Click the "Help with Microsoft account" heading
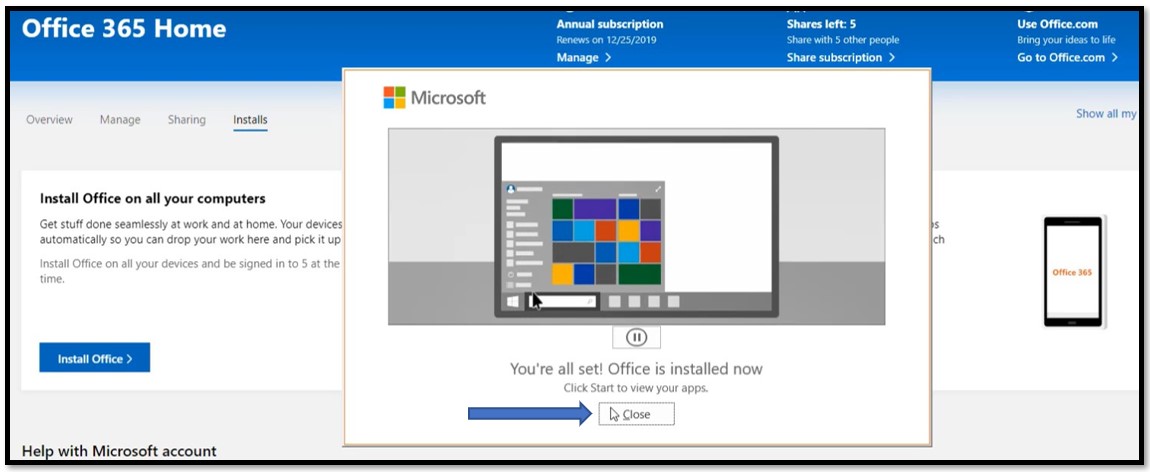This screenshot has width=1150, height=472. (x=119, y=451)
